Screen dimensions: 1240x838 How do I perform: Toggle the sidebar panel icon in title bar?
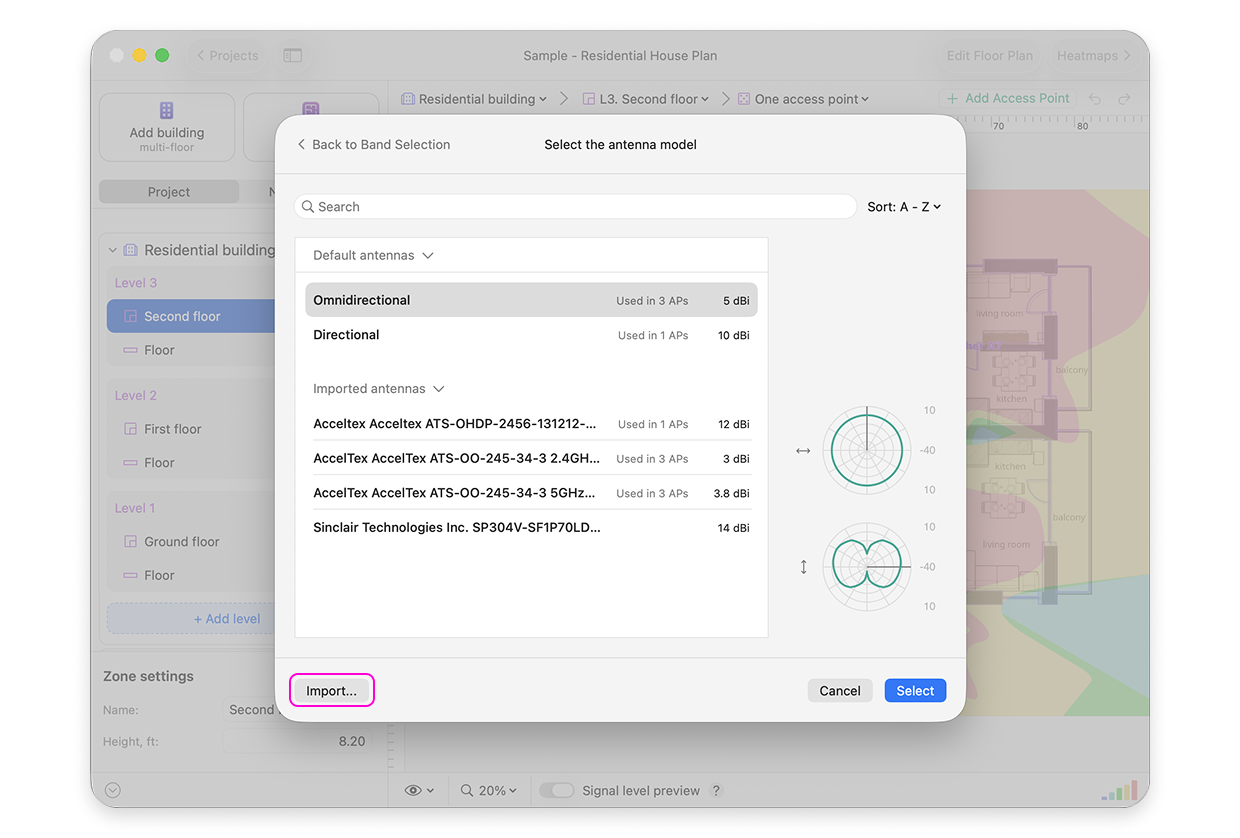pos(292,56)
